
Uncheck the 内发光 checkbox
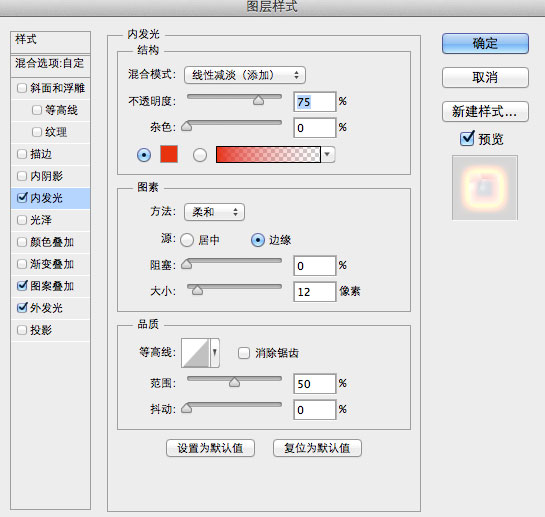point(22,197)
